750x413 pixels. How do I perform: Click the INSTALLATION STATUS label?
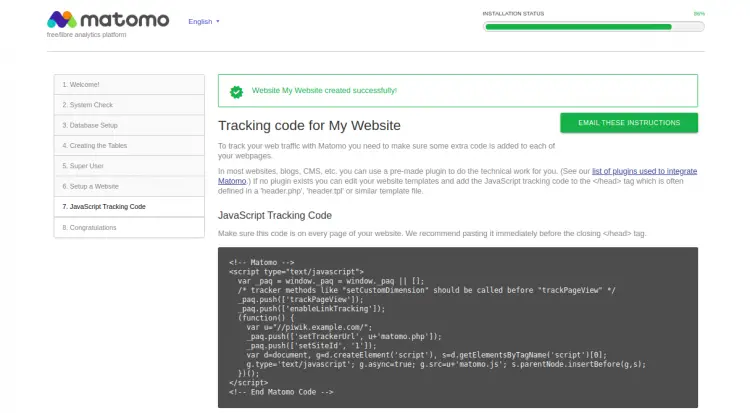coord(513,14)
